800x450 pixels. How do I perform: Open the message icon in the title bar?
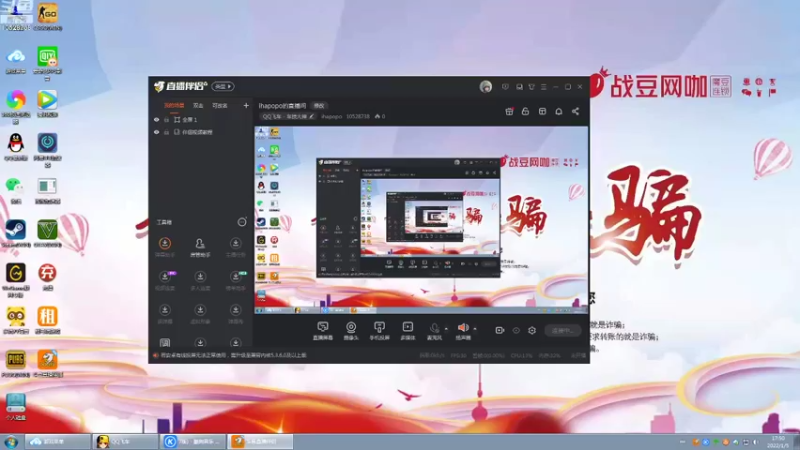point(519,87)
